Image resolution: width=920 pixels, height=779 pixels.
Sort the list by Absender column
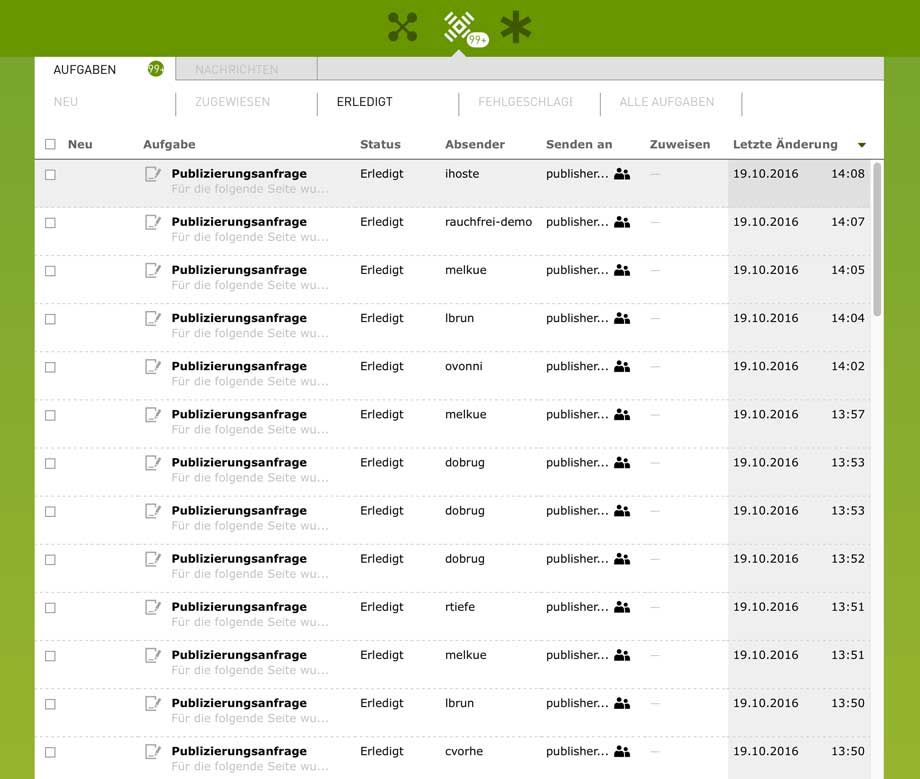pyautogui.click(x=474, y=145)
